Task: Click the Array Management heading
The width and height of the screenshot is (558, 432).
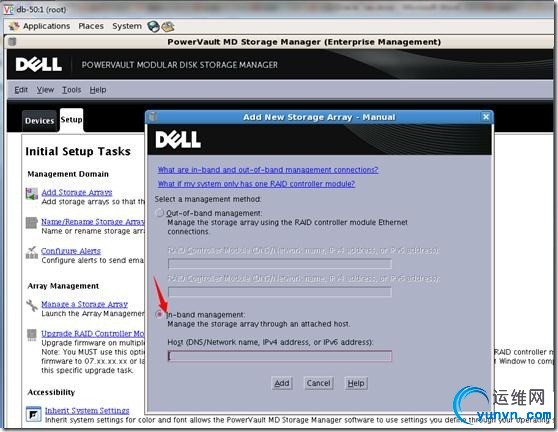Action: 63,286
